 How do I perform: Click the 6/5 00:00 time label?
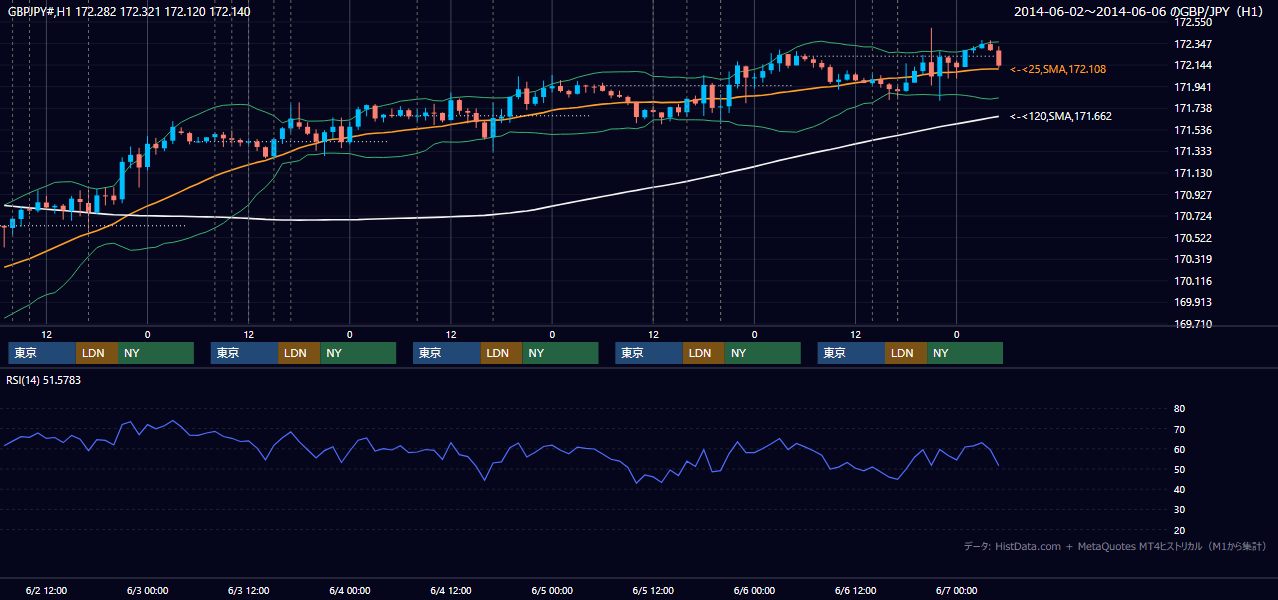552,590
